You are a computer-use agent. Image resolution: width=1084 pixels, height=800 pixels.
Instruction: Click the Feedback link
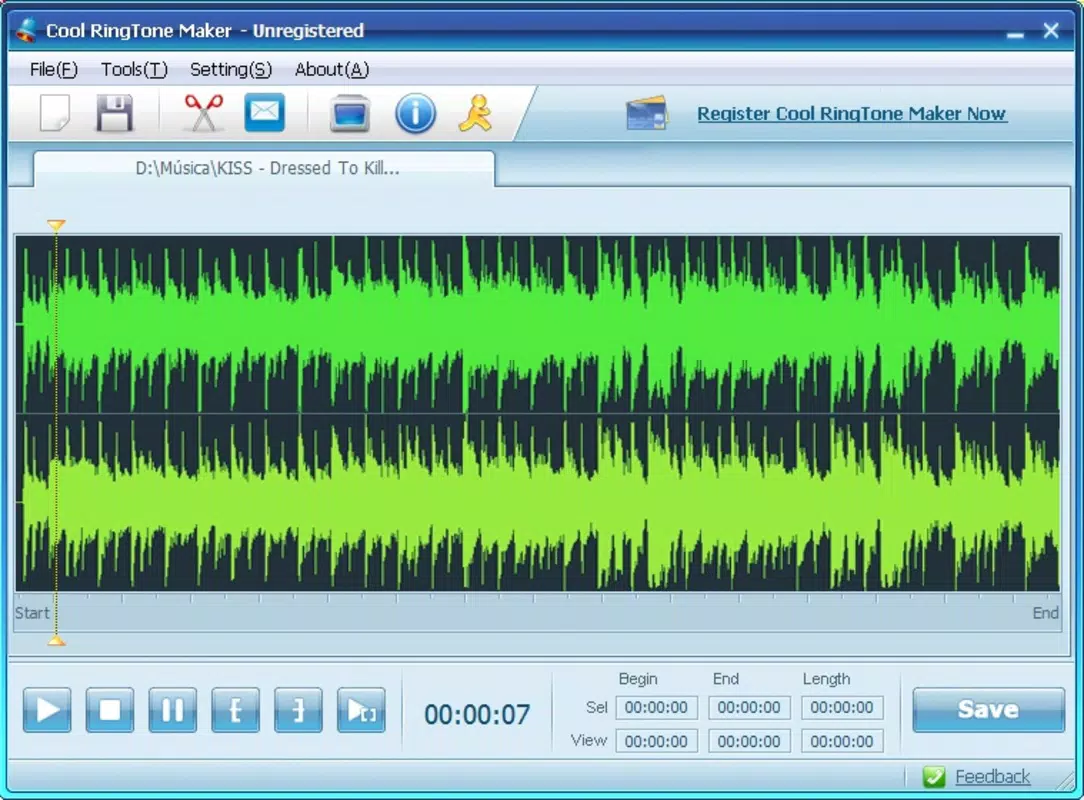(x=992, y=776)
